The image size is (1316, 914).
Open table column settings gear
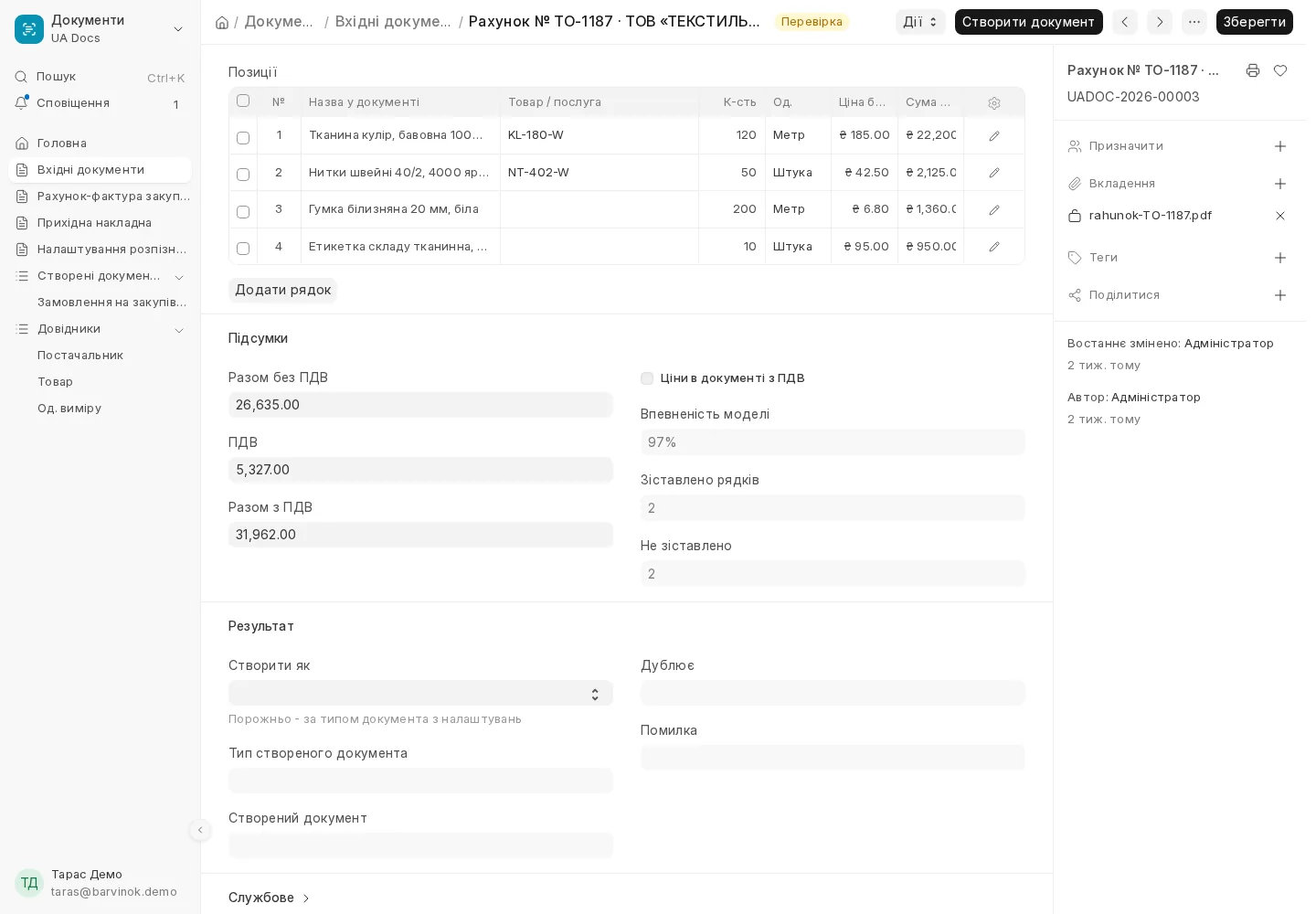[994, 103]
